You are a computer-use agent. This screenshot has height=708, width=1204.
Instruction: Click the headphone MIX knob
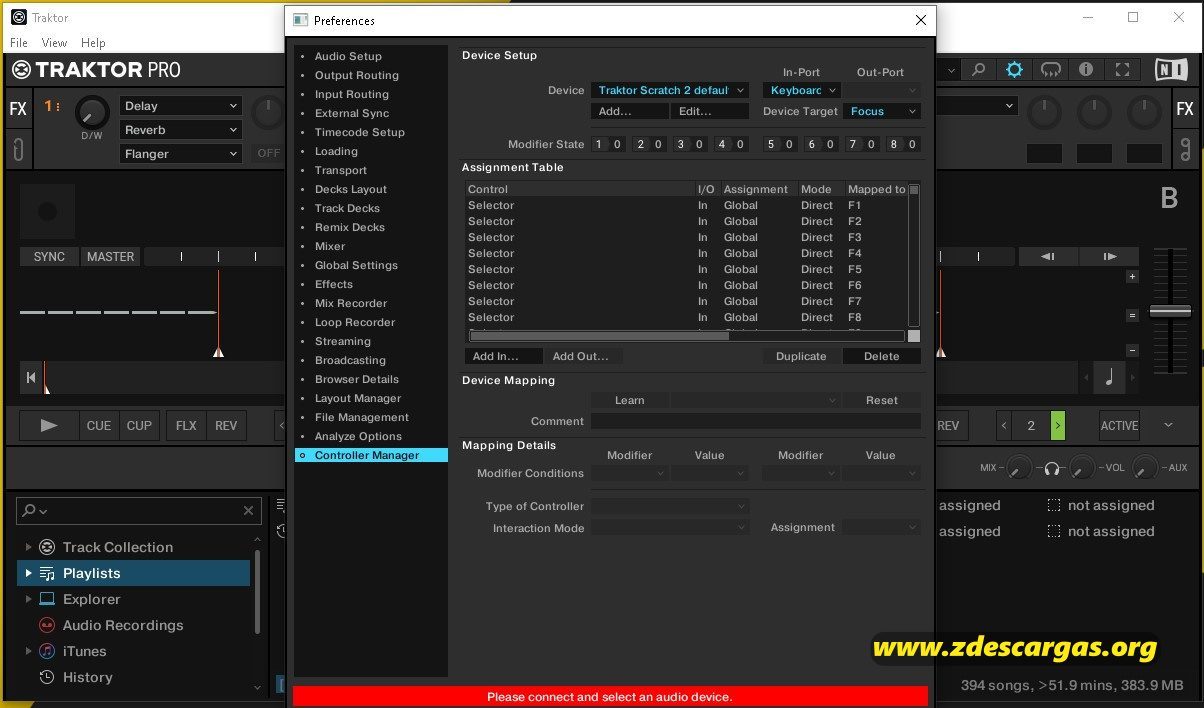[1018, 468]
